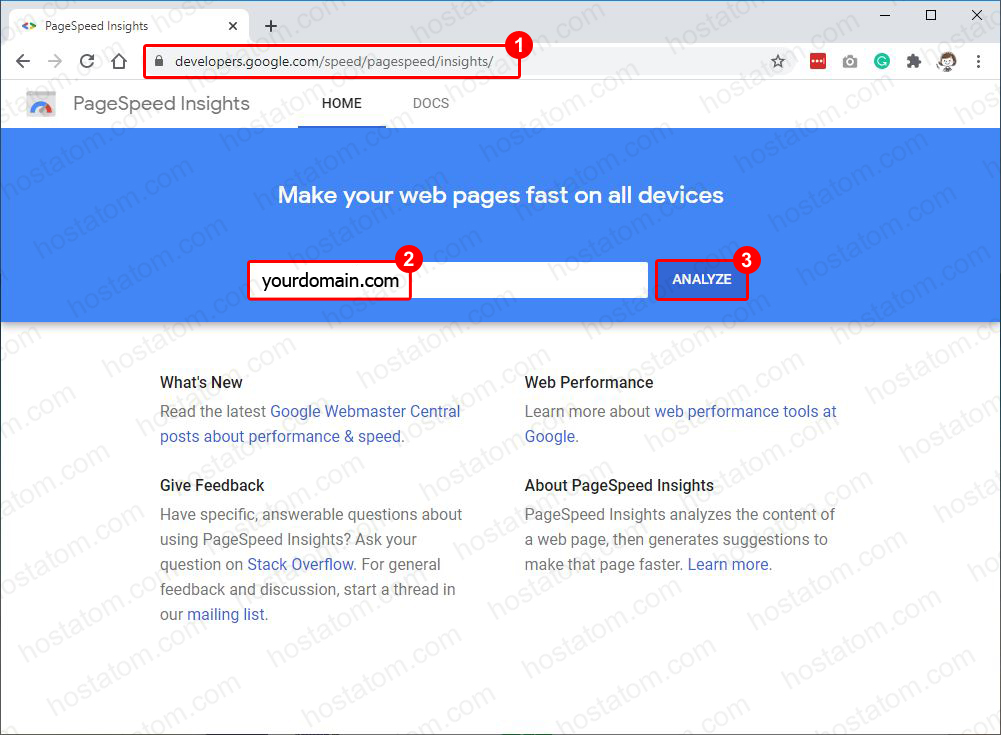Click the address bar URL
The width and height of the screenshot is (1001, 735).
click(x=334, y=61)
